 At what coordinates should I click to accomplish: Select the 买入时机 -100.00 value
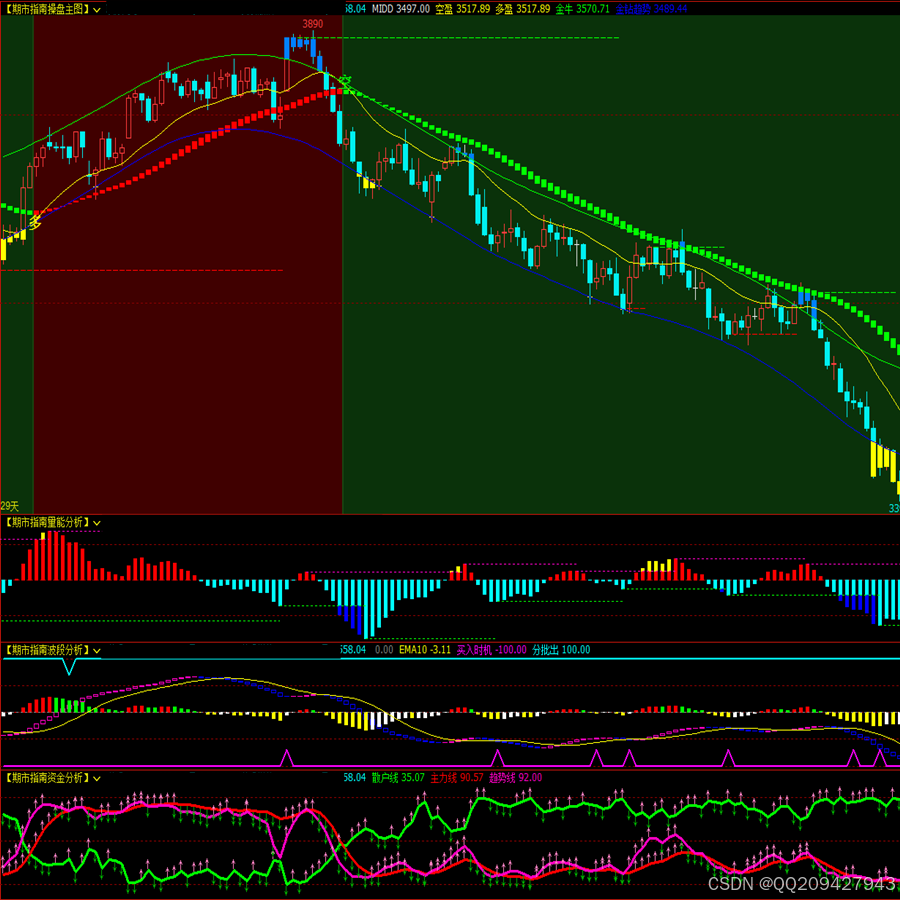[x=491, y=650]
